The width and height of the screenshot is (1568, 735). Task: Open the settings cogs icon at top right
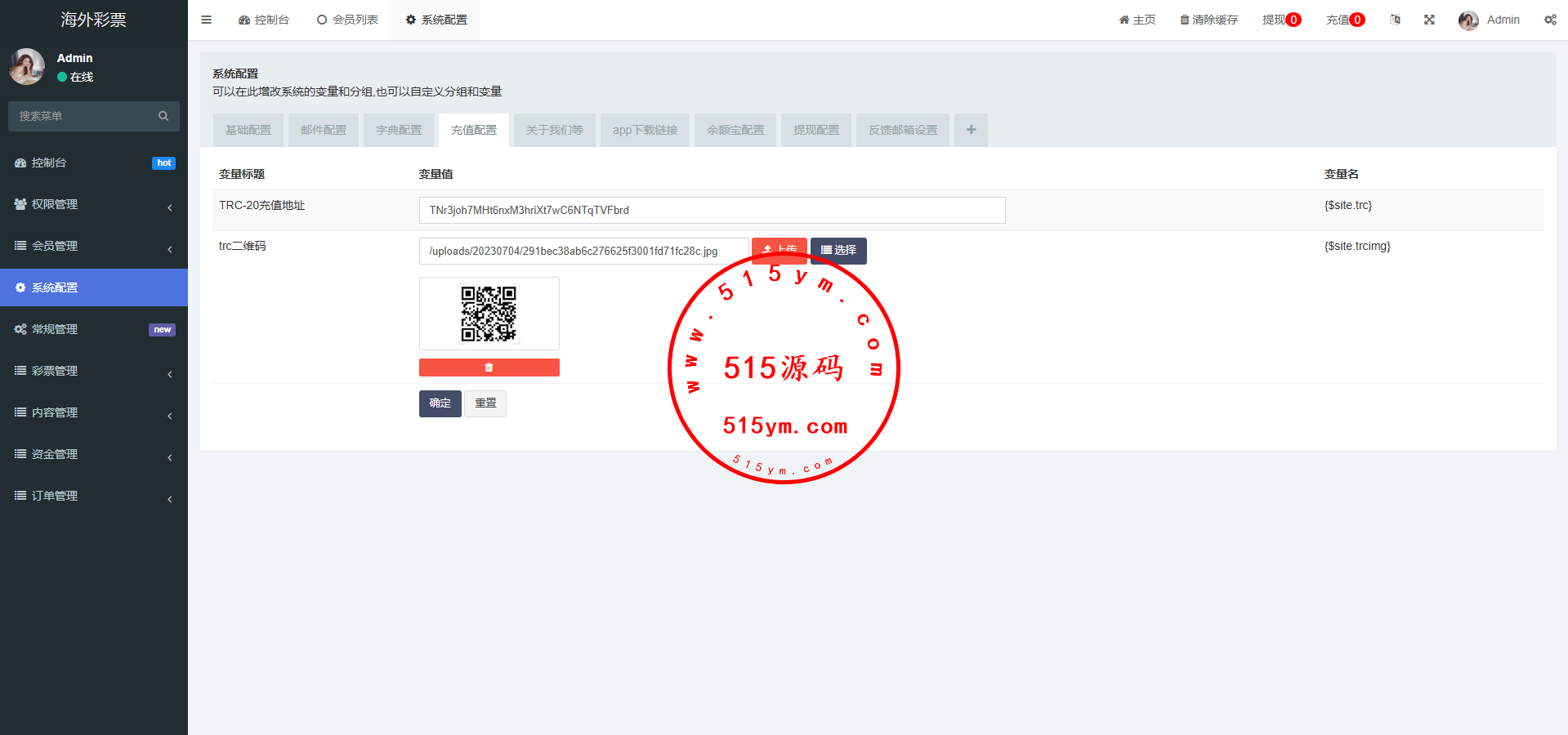tap(1550, 20)
